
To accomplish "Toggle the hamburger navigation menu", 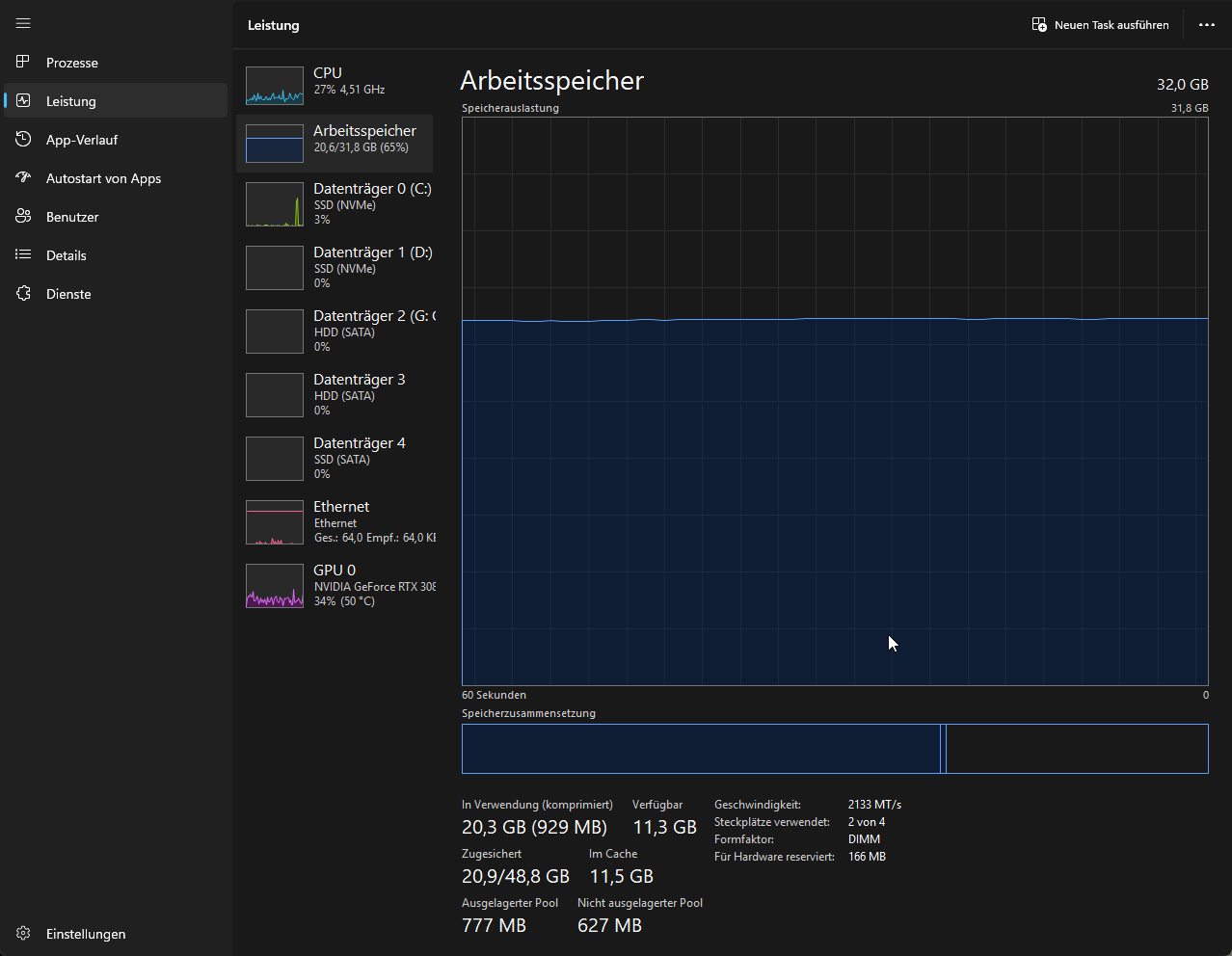I will (23, 23).
